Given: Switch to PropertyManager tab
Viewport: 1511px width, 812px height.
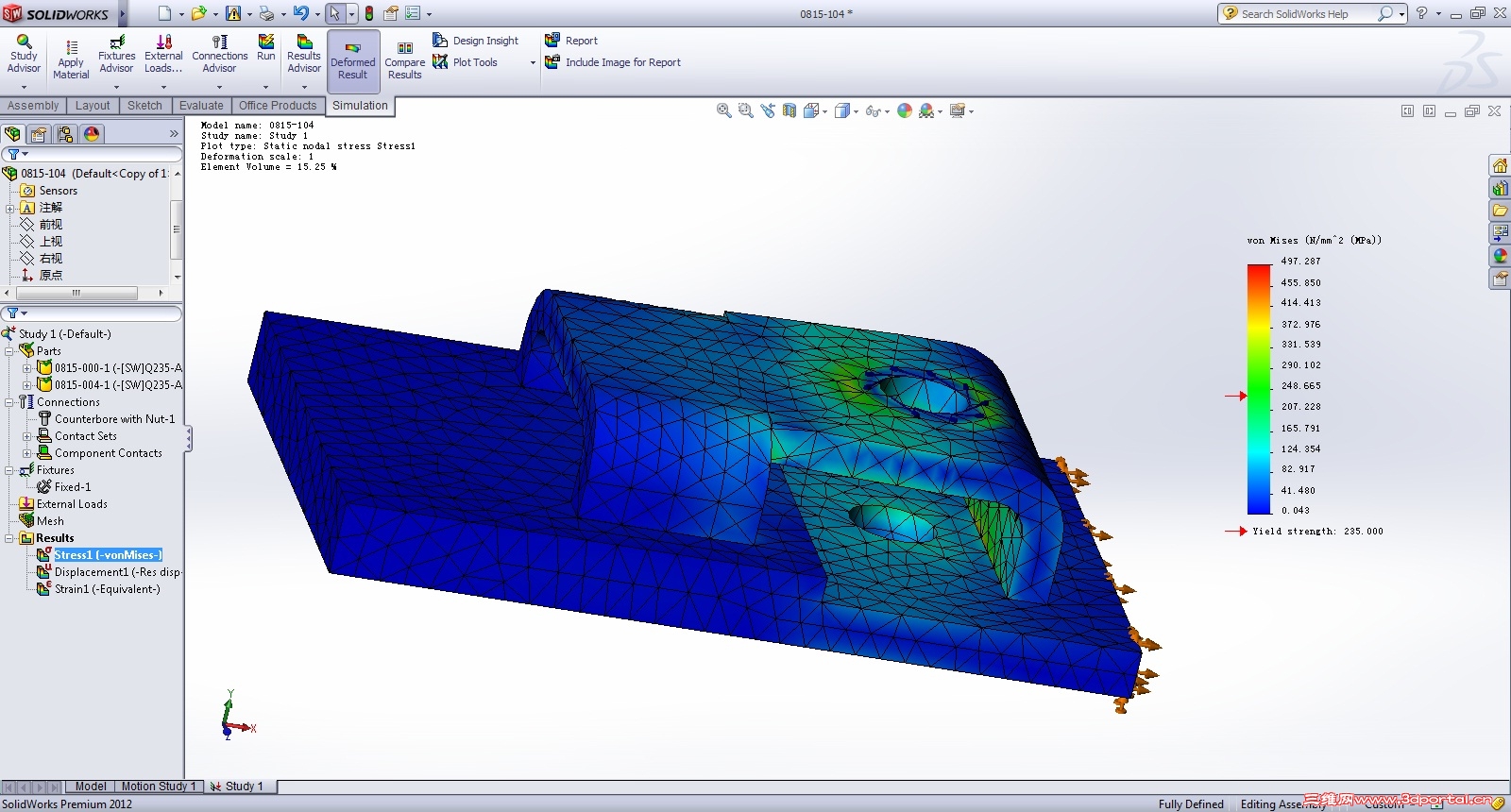Looking at the screenshot, I should coord(39,134).
